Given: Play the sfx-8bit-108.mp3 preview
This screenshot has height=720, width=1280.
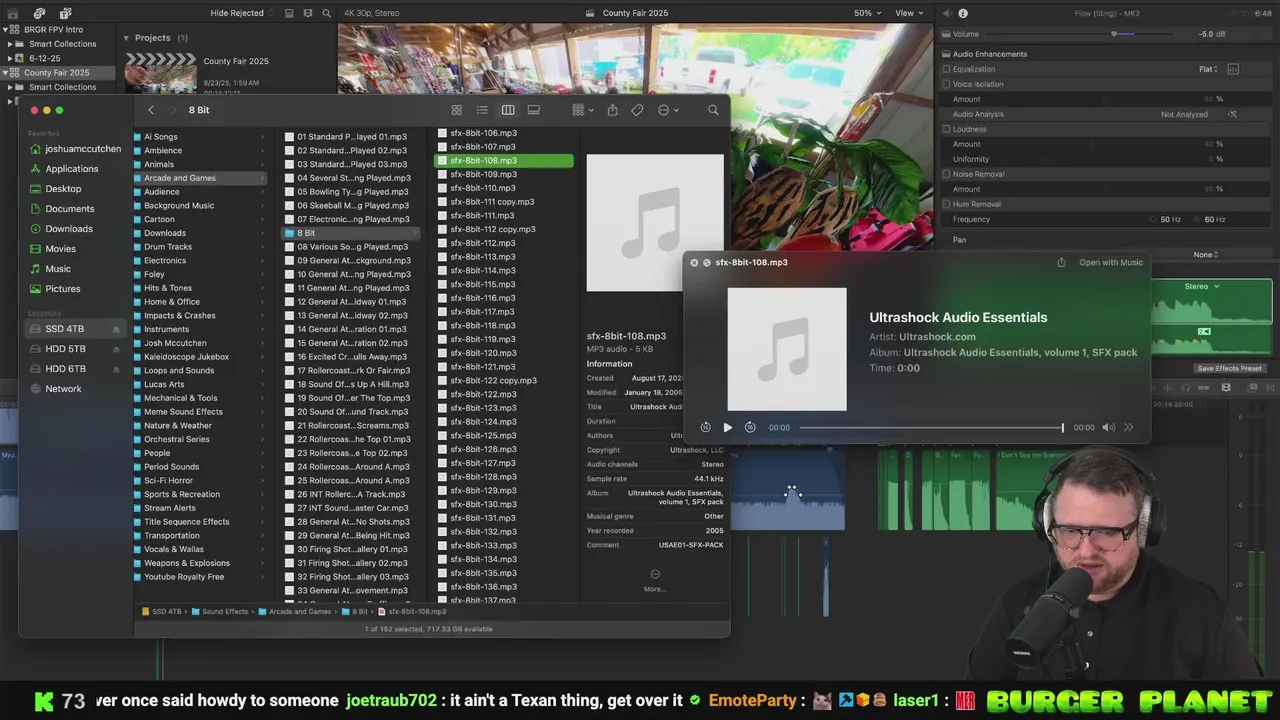Looking at the screenshot, I should (727, 427).
